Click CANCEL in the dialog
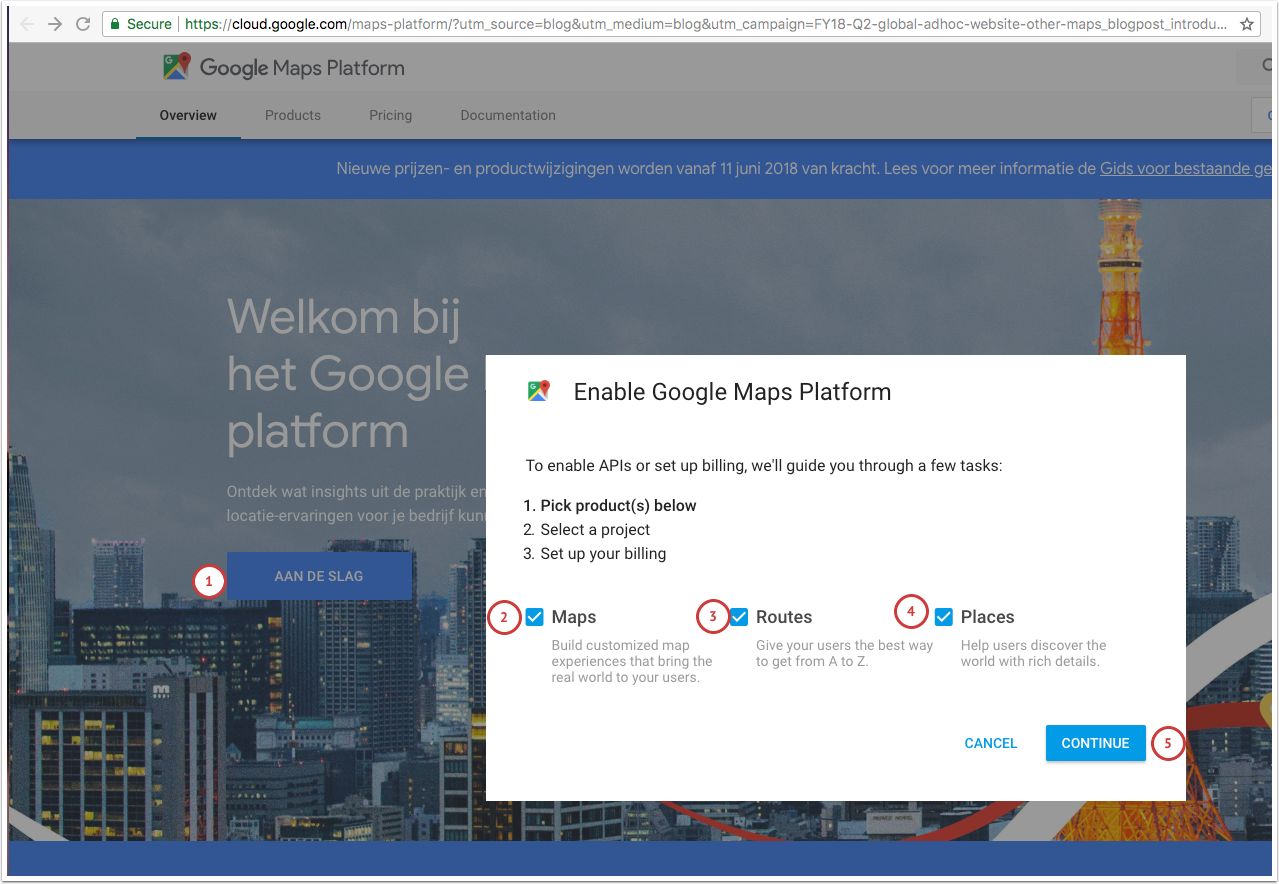The width and height of the screenshot is (1279, 884). click(991, 743)
